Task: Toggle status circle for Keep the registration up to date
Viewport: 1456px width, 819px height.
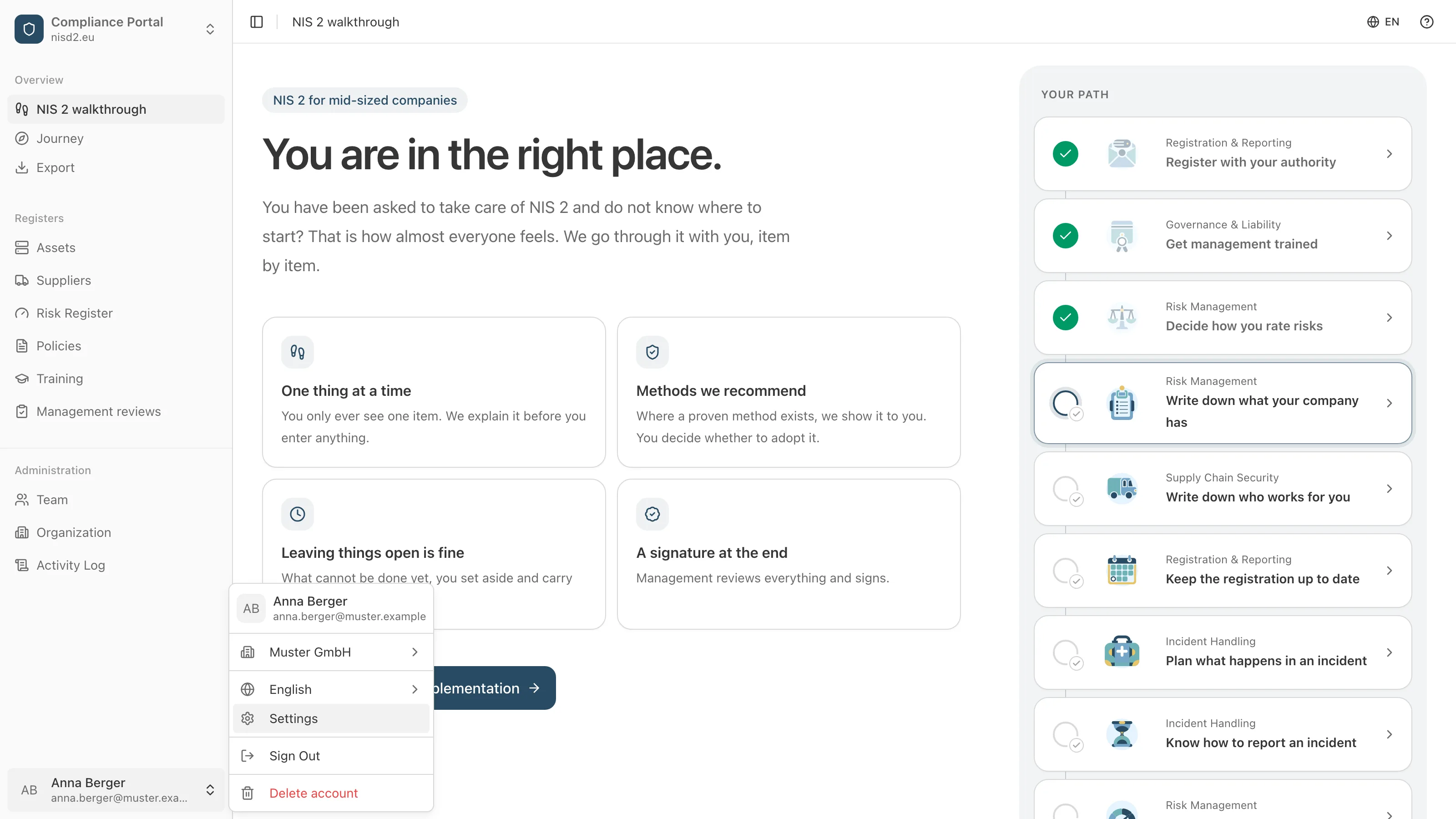Action: click(1066, 571)
